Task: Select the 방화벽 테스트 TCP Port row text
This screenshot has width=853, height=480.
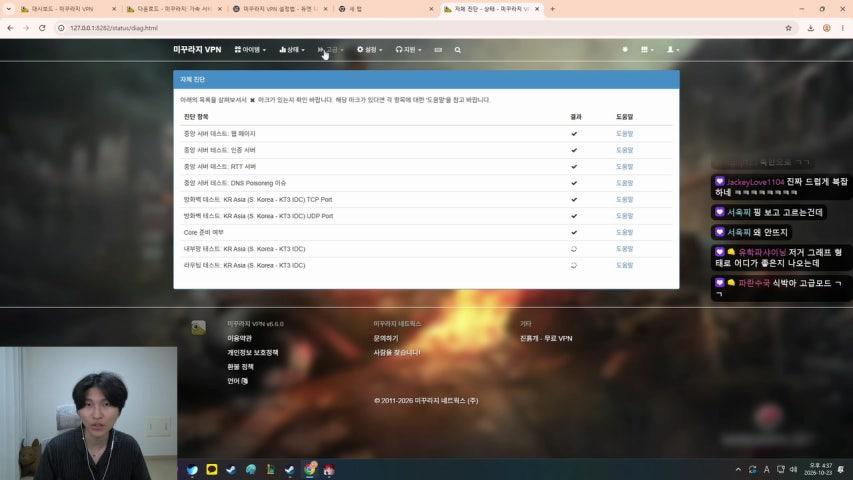Action: coord(258,199)
